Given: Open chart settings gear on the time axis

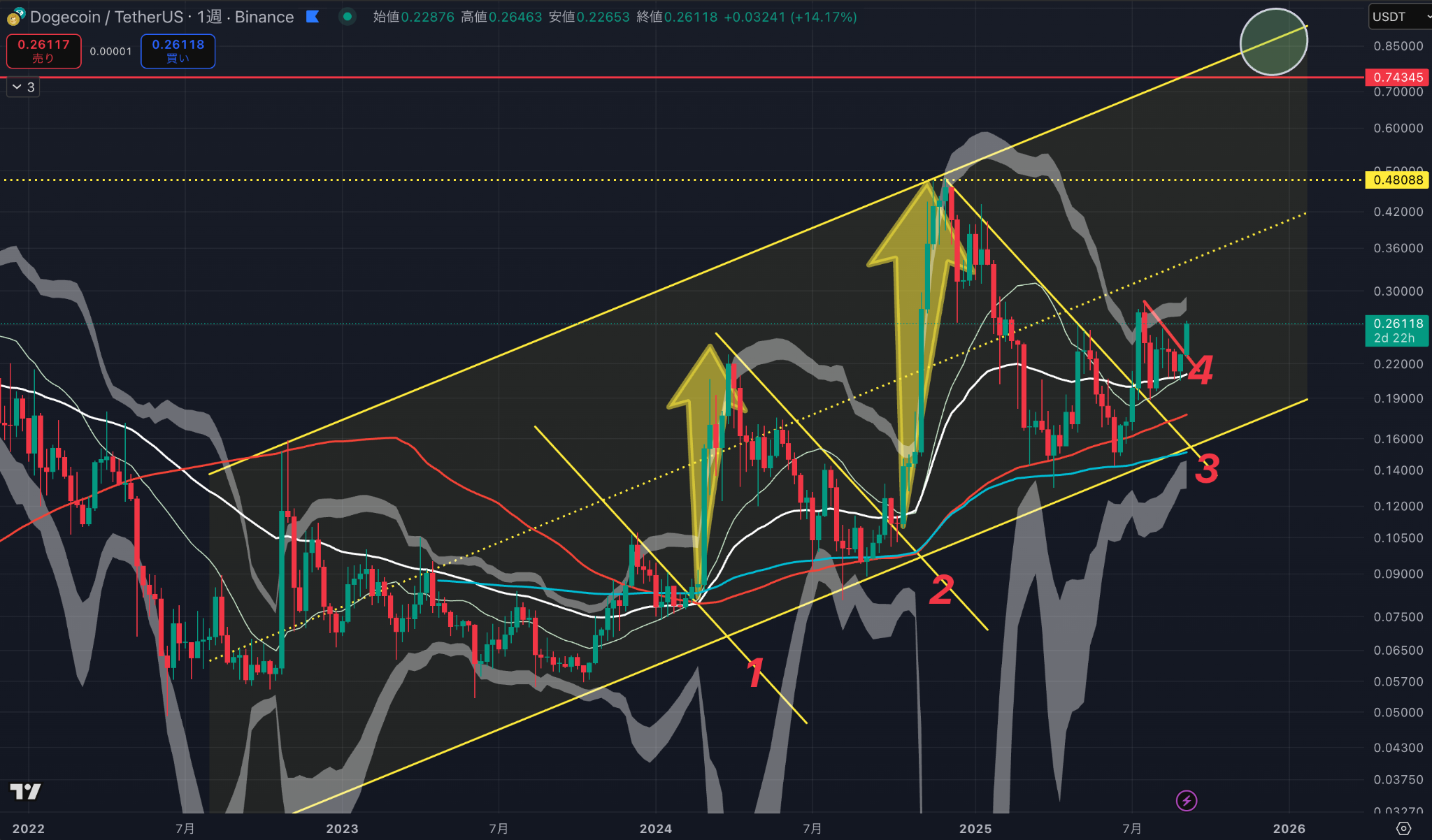Looking at the screenshot, I should coord(1403,828).
